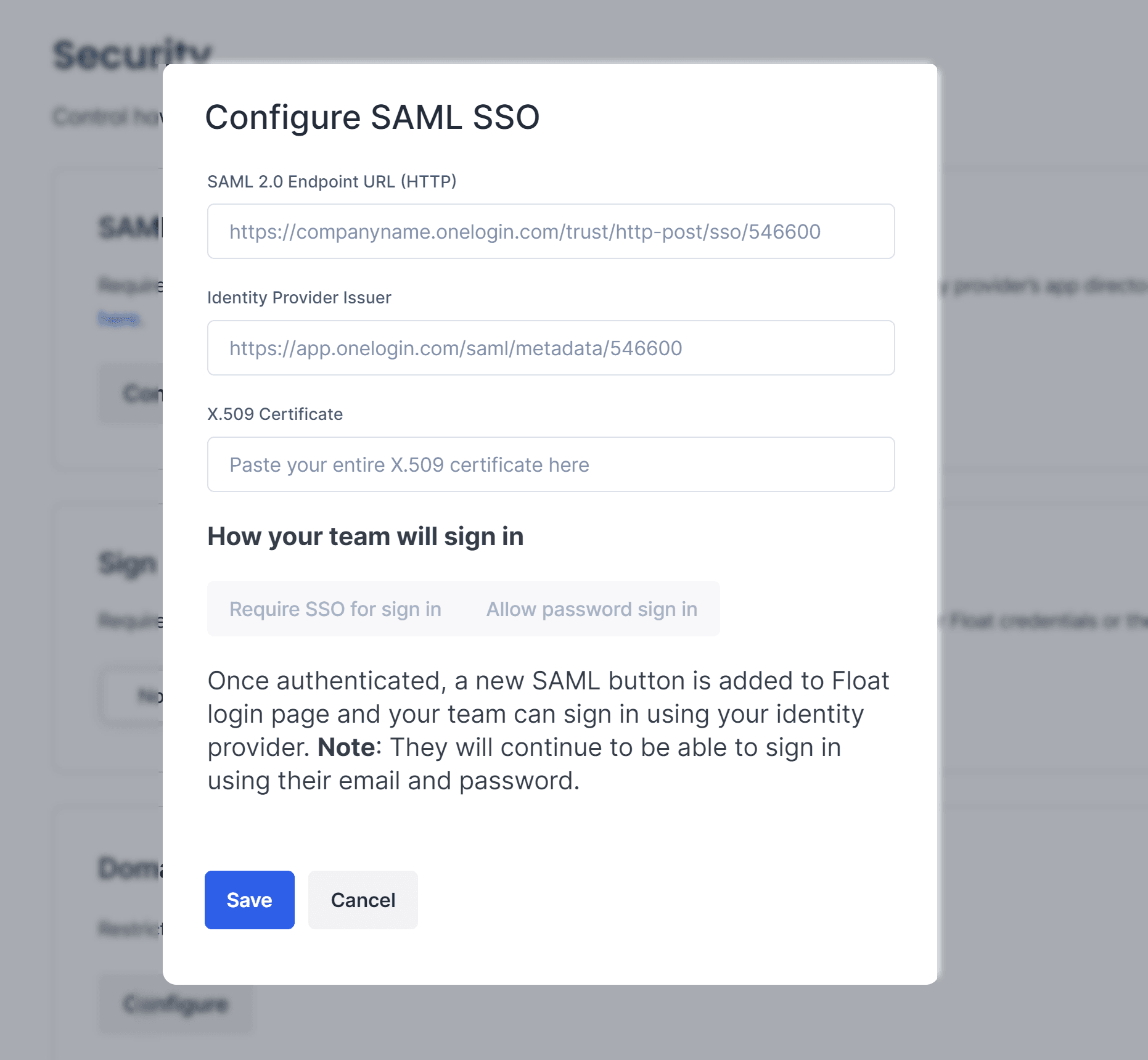The height and width of the screenshot is (1060, 1148).
Task: Click the How your team will sign in heading
Action: click(x=365, y=536)
